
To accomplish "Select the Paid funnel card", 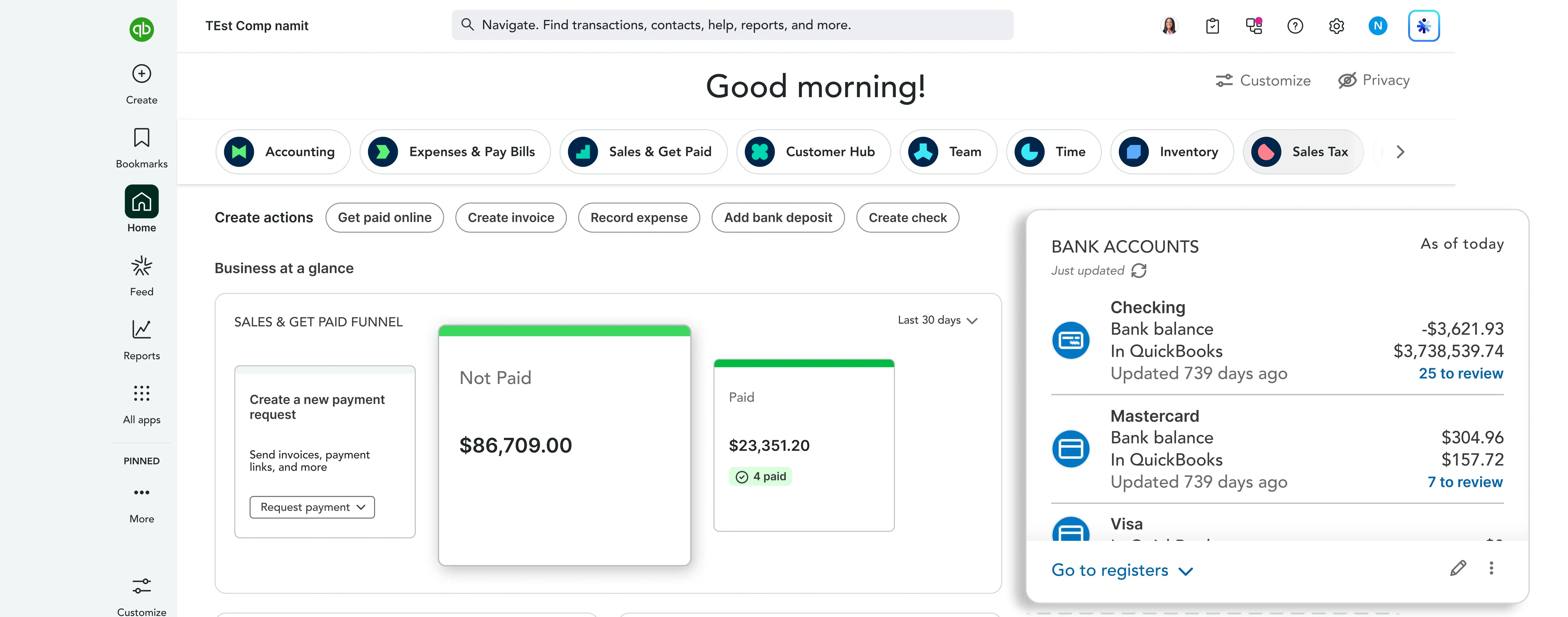I will pyautogui.click(x=804, y=445).
